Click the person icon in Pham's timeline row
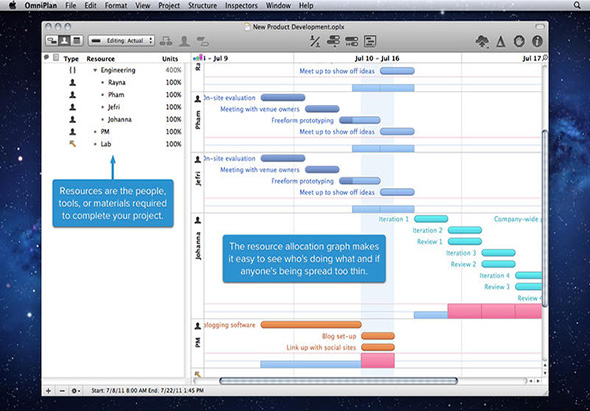The image size is (590, 411). click(x=198, y=99)
